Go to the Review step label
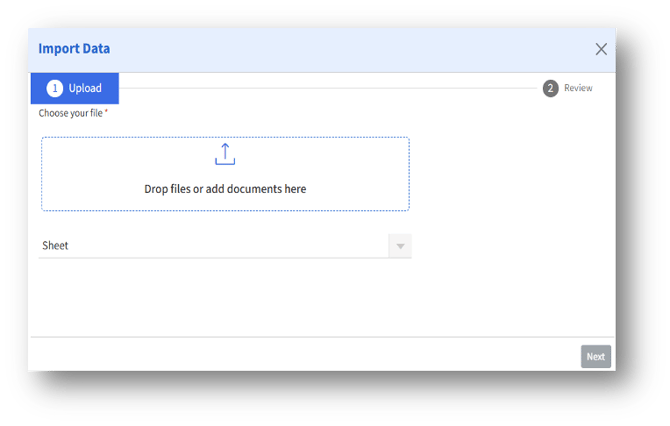 point(578,88)
